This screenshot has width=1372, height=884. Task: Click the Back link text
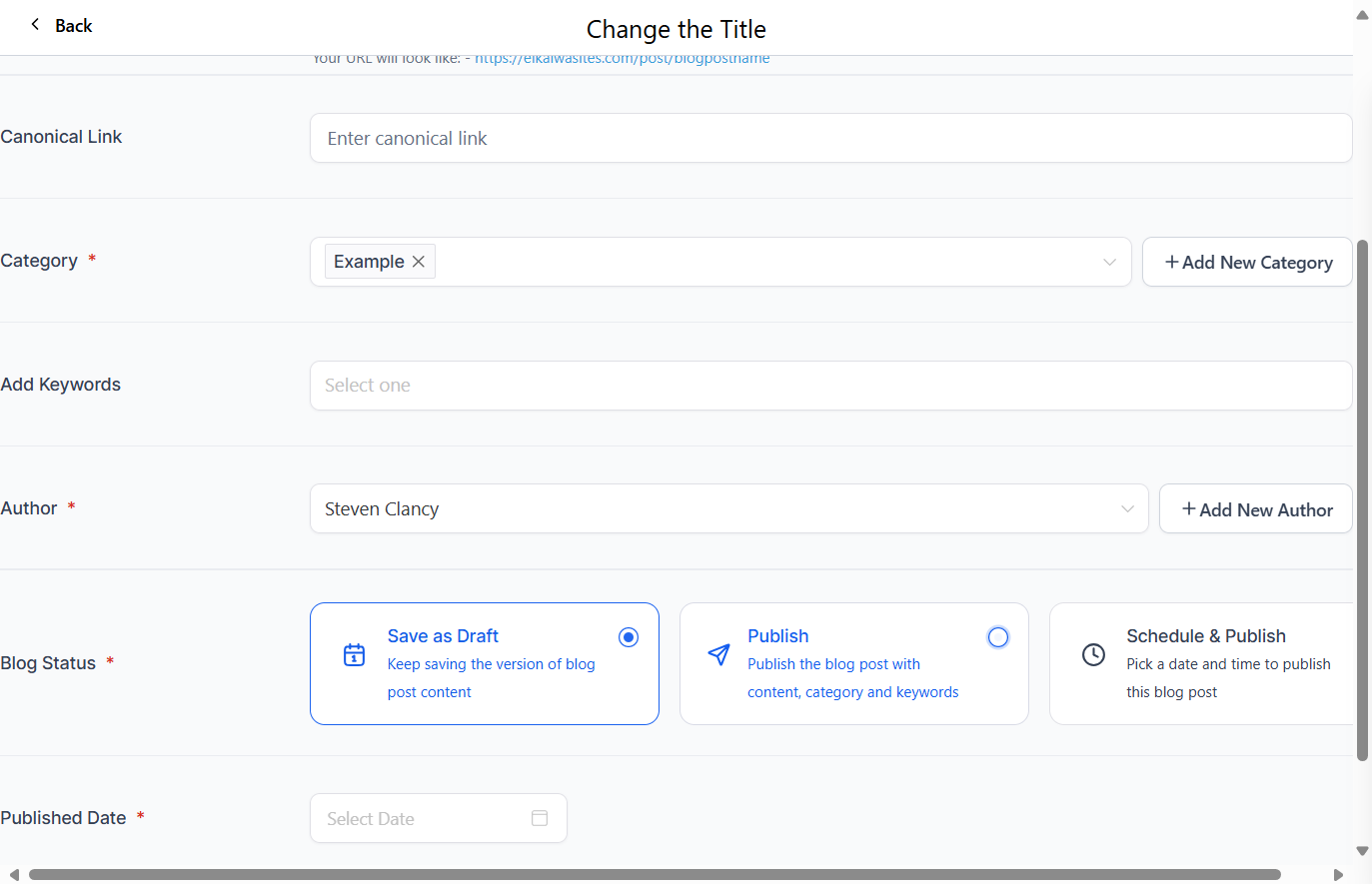point(73,26)
